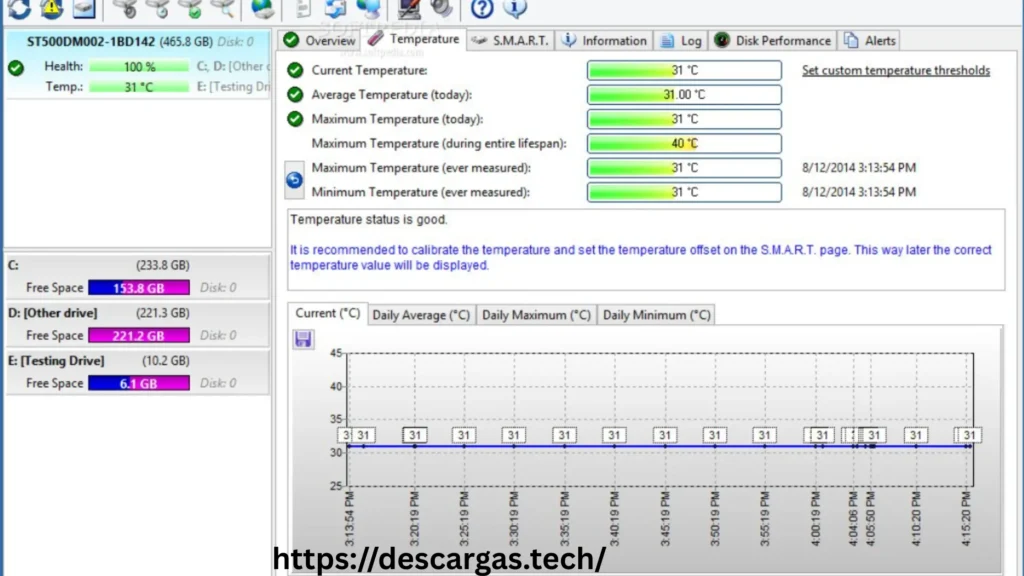Click the blue reset arrow icon beside Maximum Temperature

(294, 180)
